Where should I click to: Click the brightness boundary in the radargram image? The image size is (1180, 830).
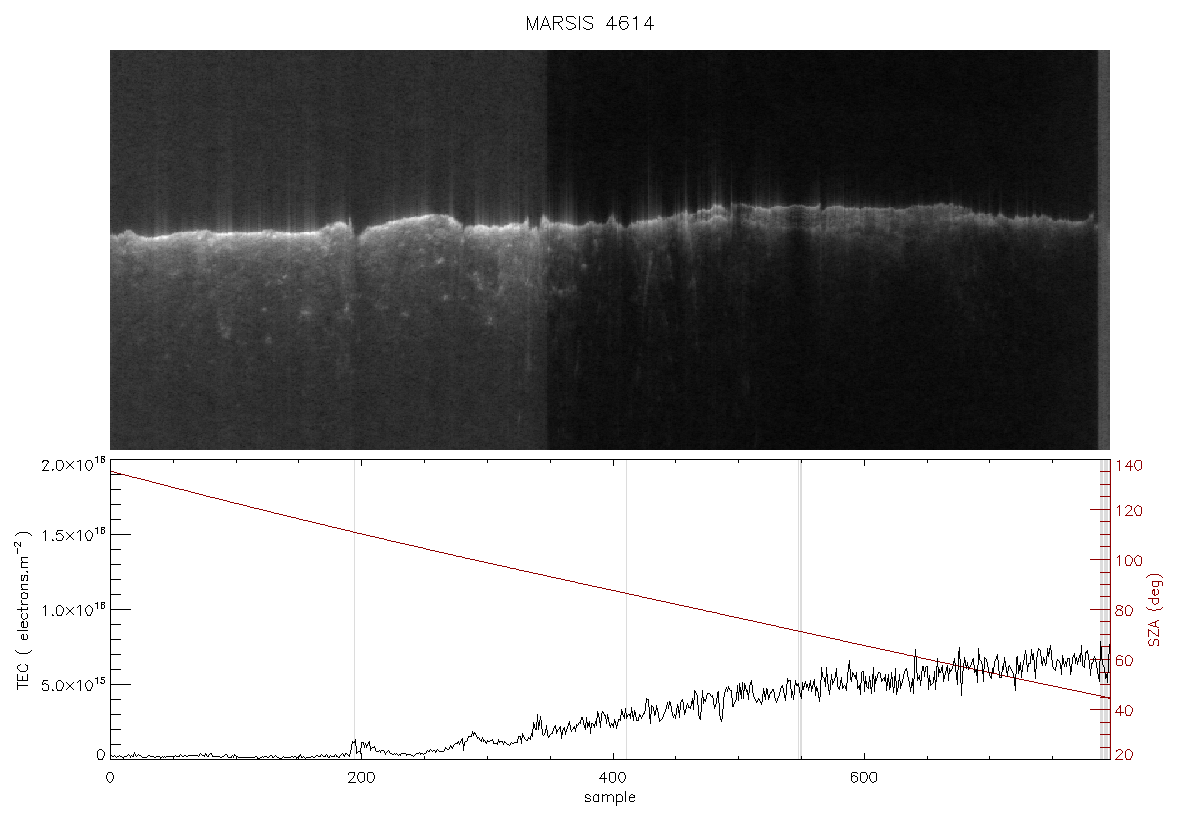pos(546,250)
